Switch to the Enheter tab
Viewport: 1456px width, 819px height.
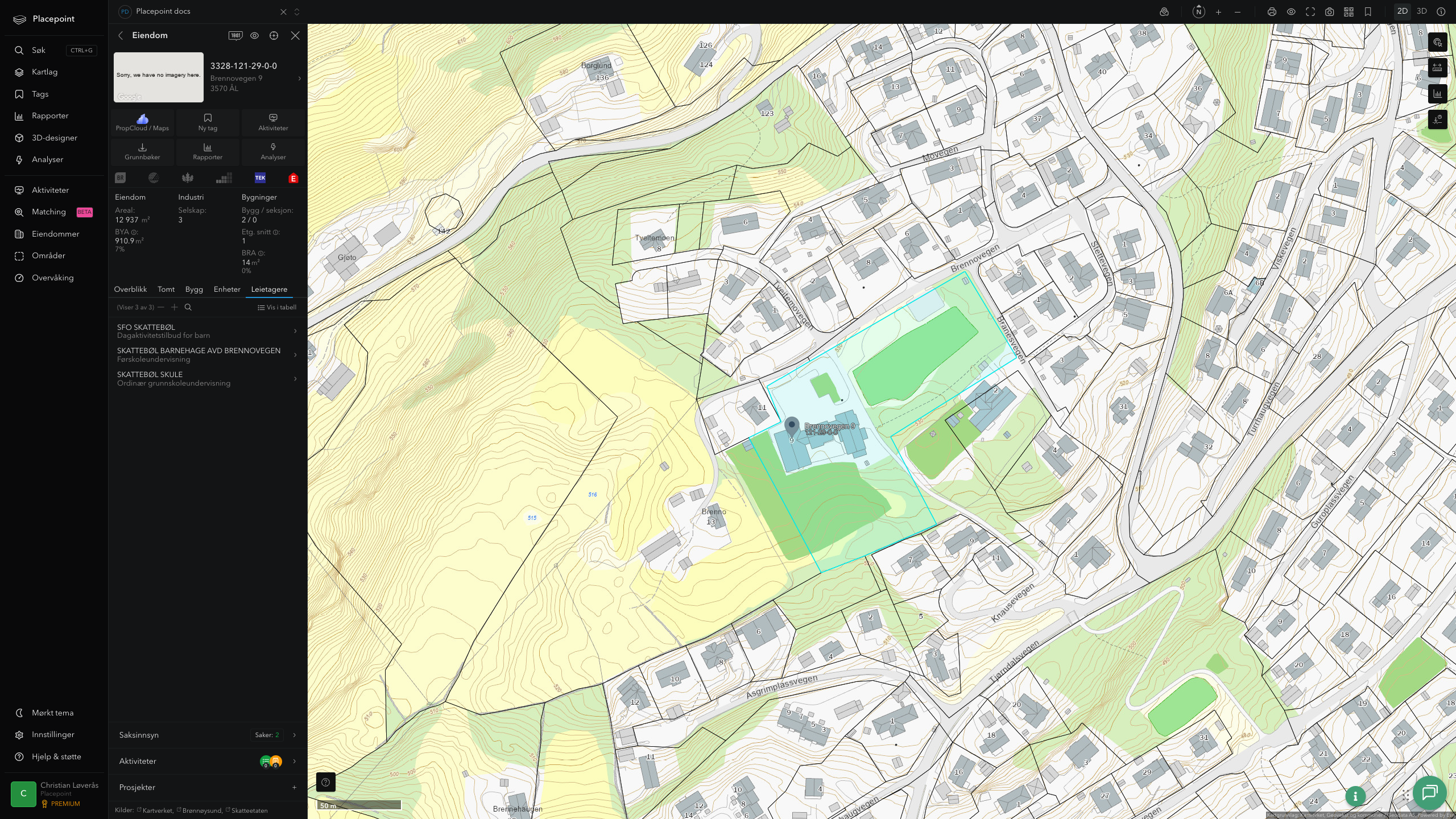(227, 289)
